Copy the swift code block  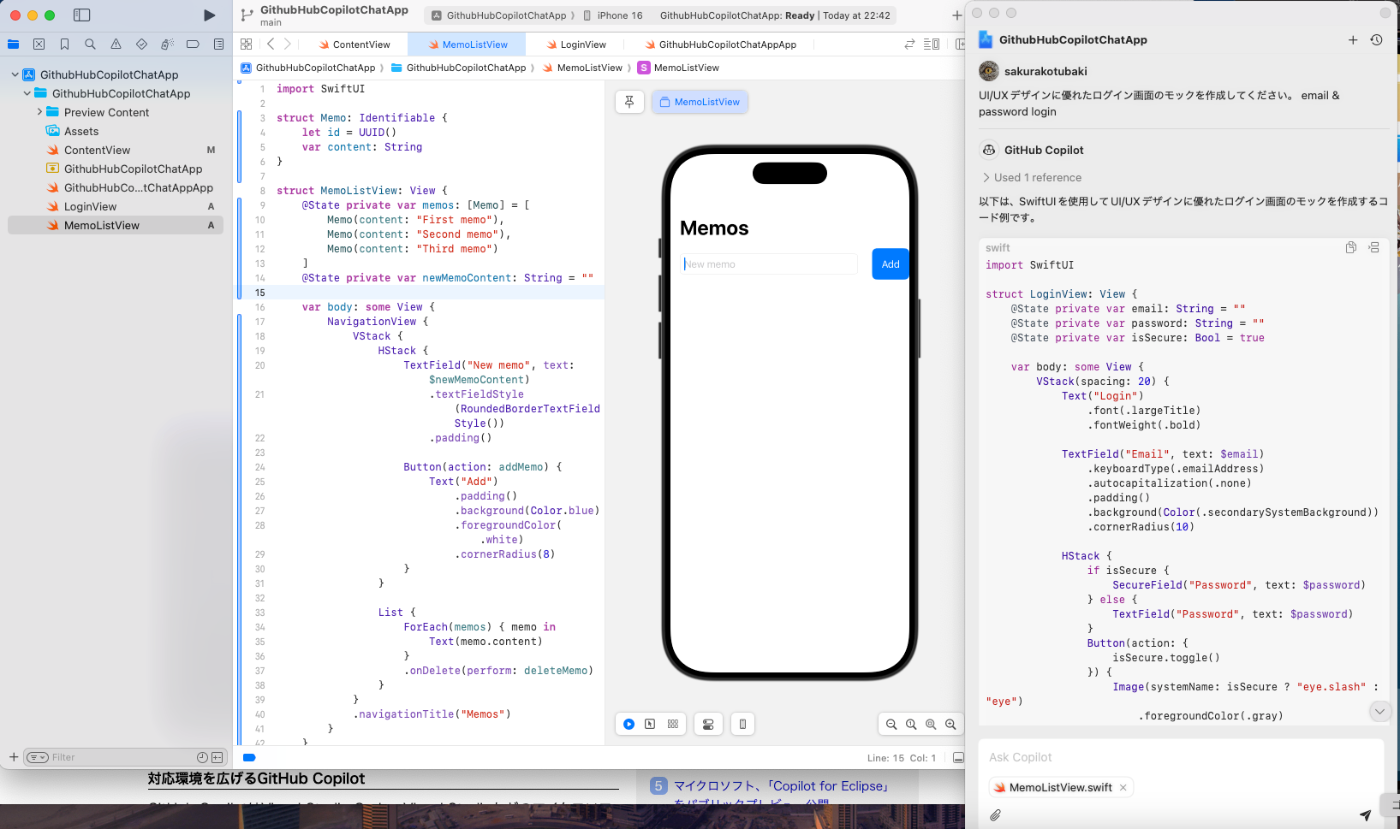pos(1351,247)
